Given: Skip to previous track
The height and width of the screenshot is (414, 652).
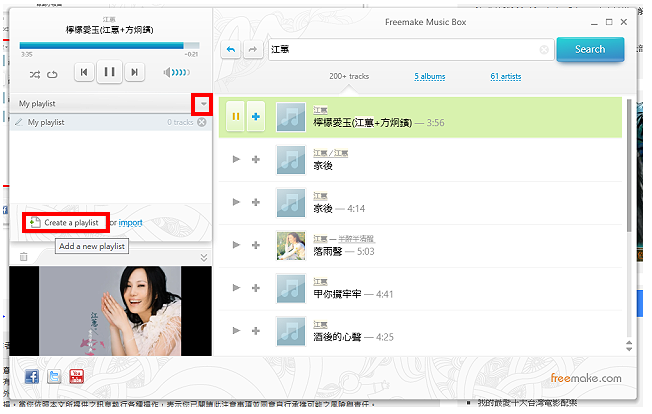Looking at the screenshot, I should [x=84, y=72].
